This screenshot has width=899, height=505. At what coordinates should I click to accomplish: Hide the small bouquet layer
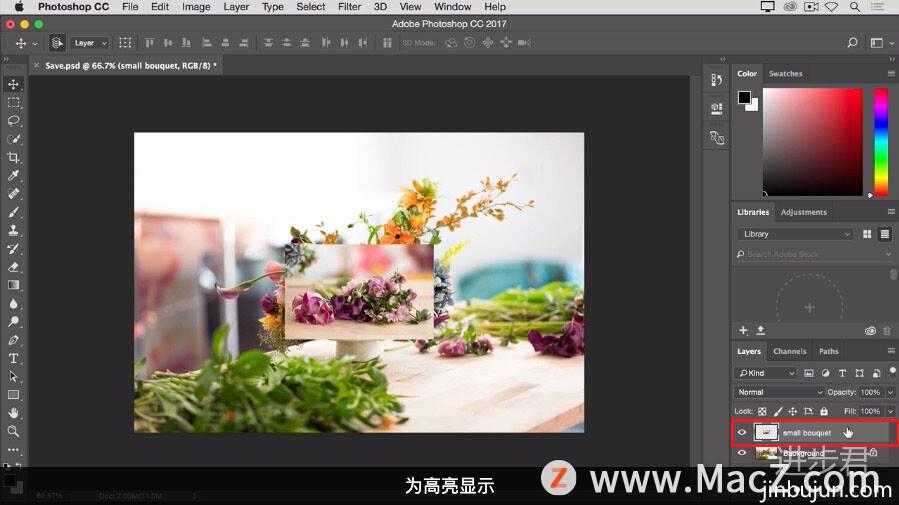point(742,433)
